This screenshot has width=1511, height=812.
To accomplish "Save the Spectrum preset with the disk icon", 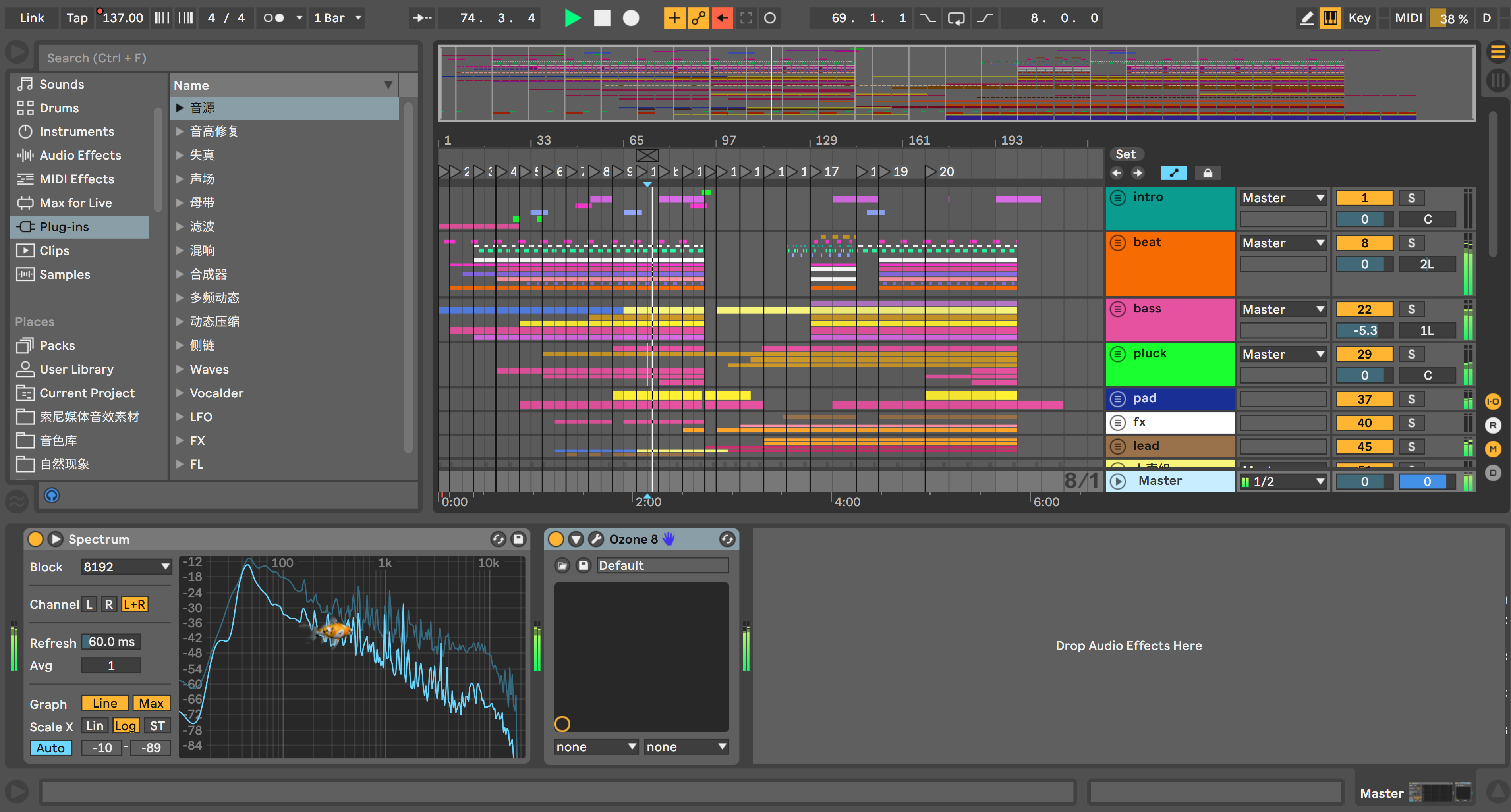I will coord(518,539).
